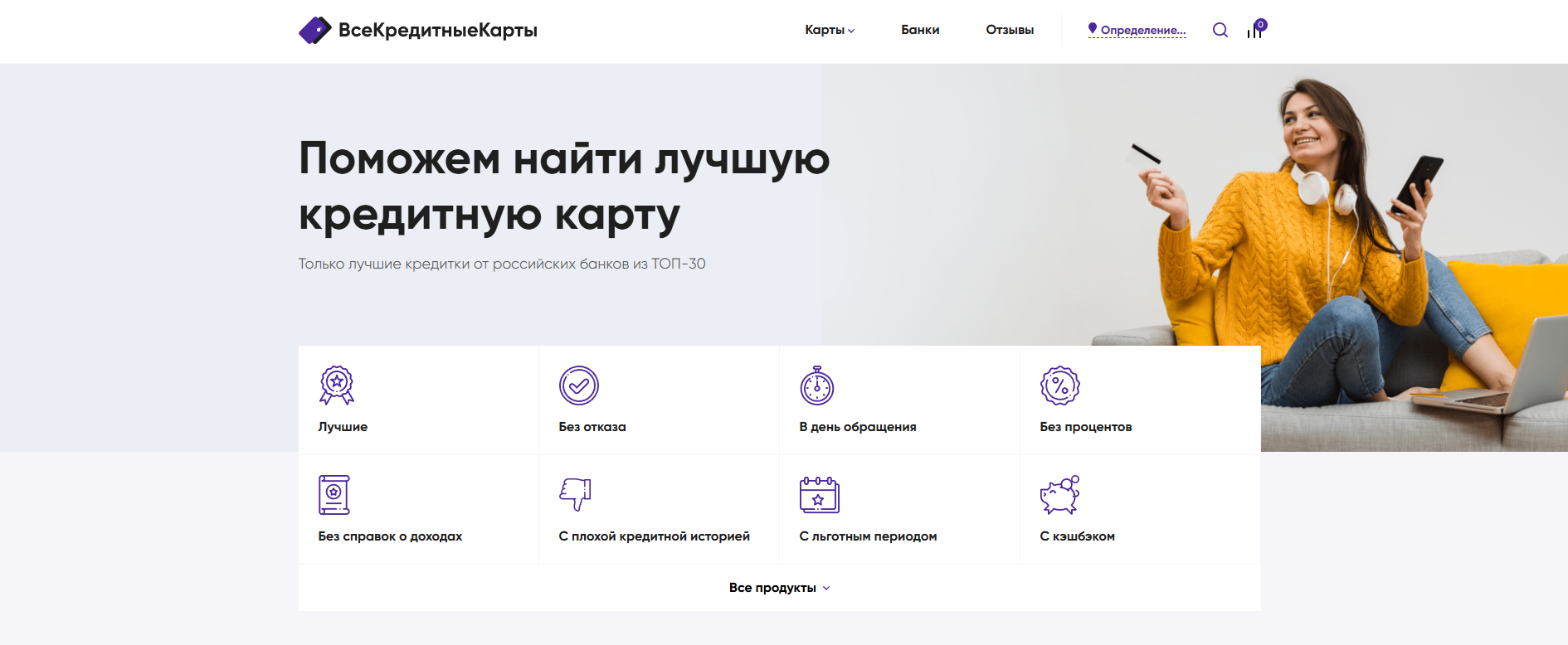Click the percent badge icon for Без процентов

(1060, 386)
